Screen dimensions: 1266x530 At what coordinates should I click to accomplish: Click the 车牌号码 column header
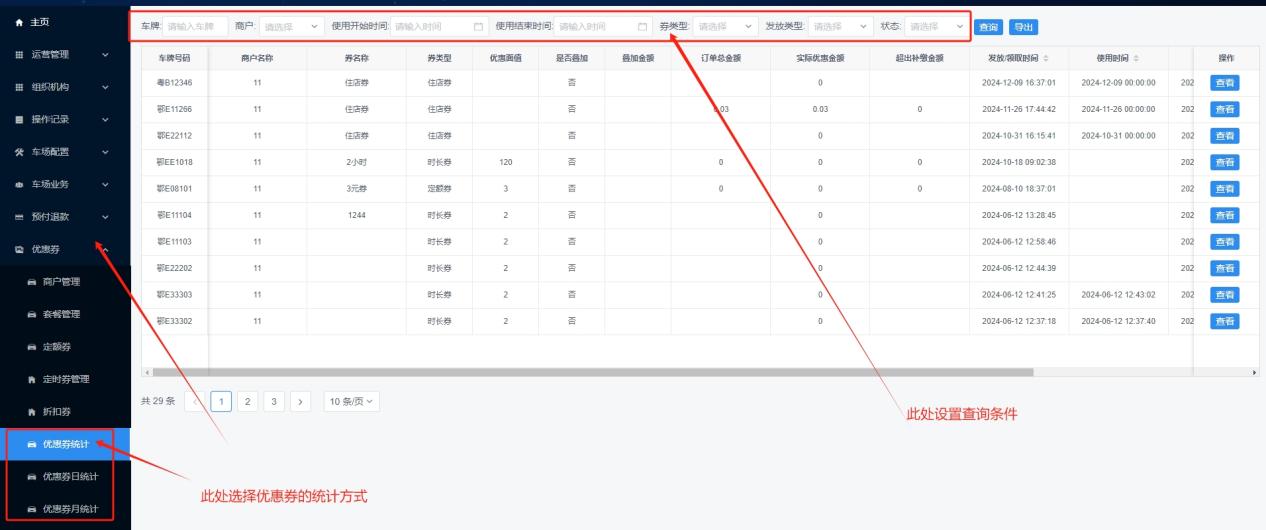coord(174,59)
